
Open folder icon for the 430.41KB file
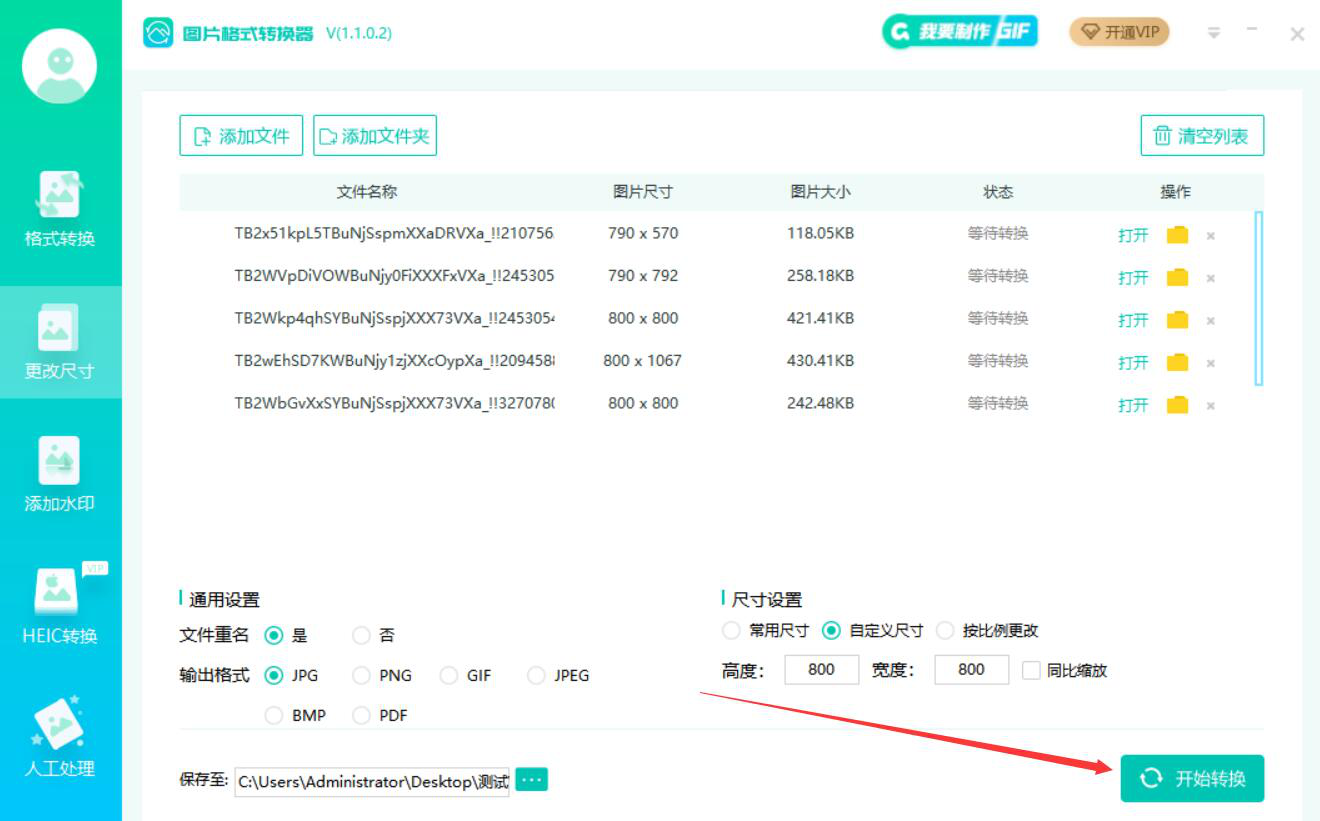coord(1178,362)
